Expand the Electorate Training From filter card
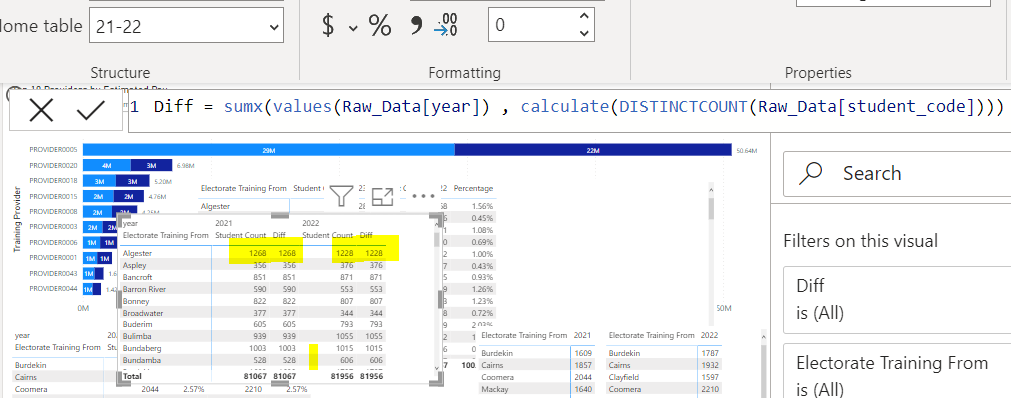 [x=897, y=372]
